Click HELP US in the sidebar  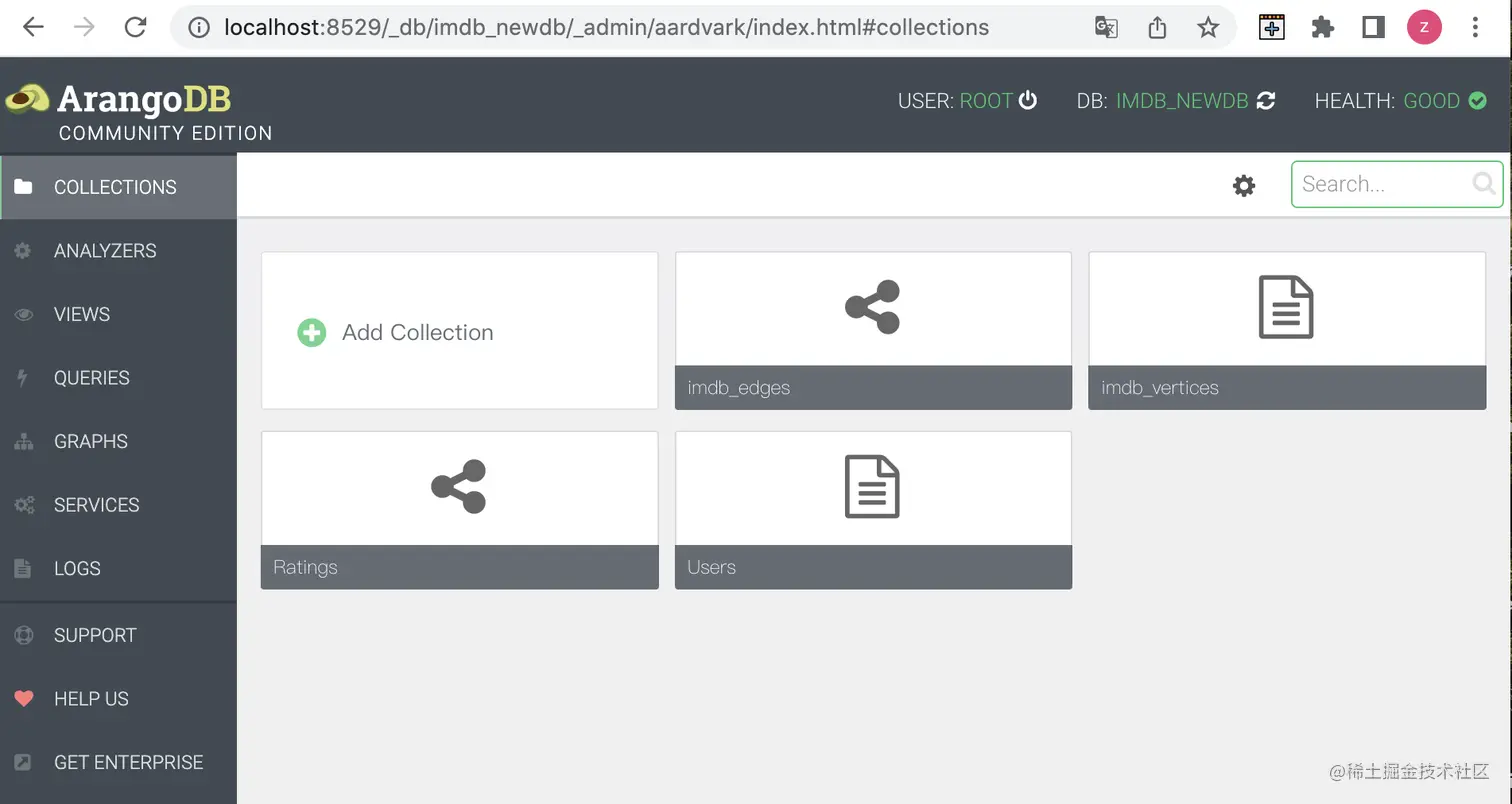[118, 699]
